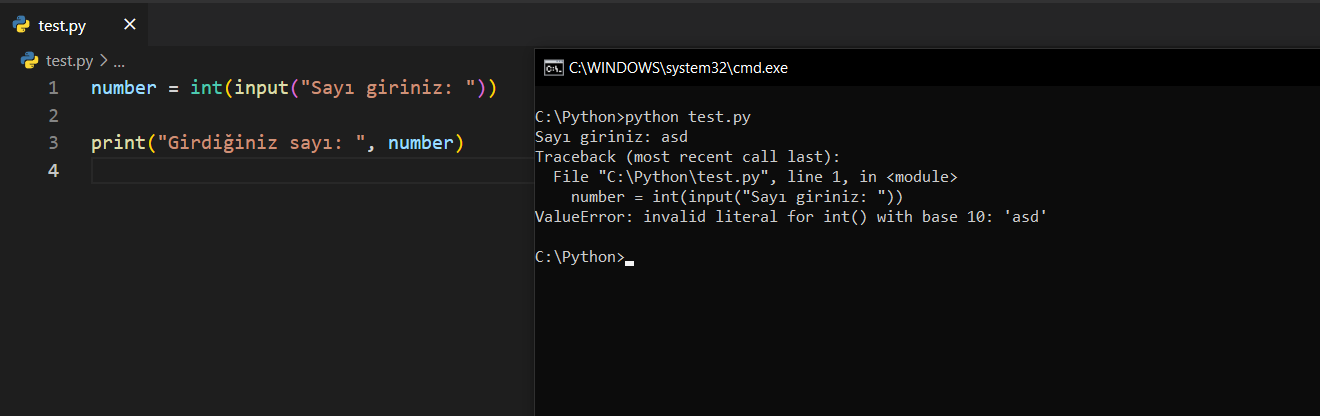Click the final C:\Python> prompt in cmd
Viewport: 1320px width, 416px height.
[x=579, y=257]
